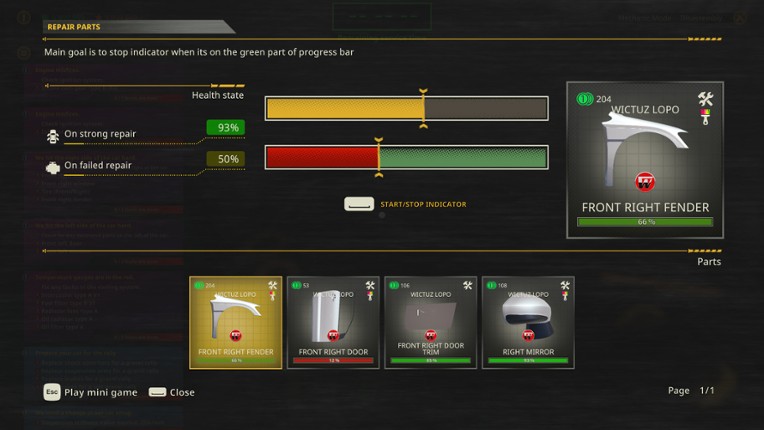Select the Front Right Fender part card

click(x=235, y=322)
